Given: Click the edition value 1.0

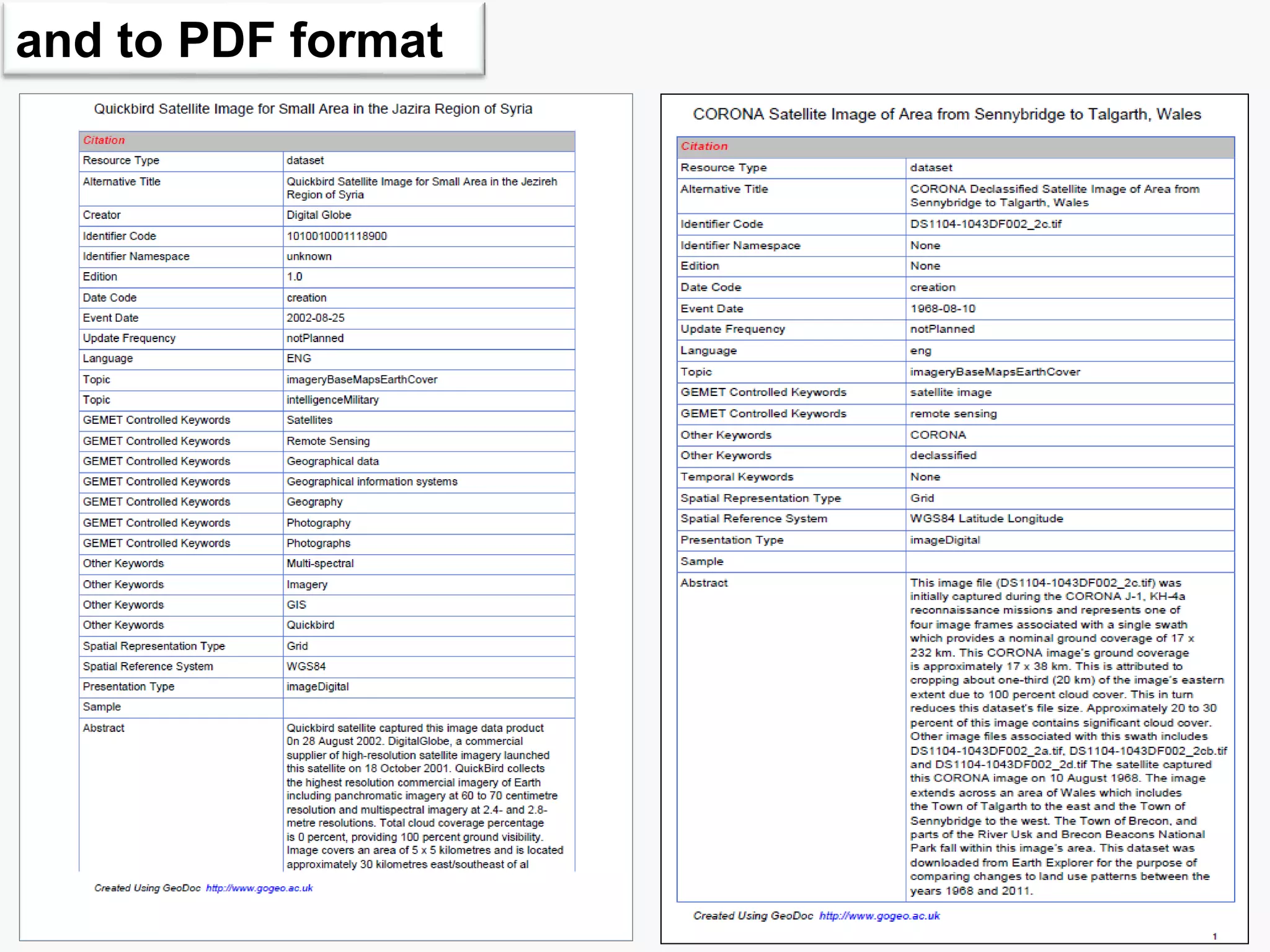Looking at the screenshot, I should (x=295, y=277).
